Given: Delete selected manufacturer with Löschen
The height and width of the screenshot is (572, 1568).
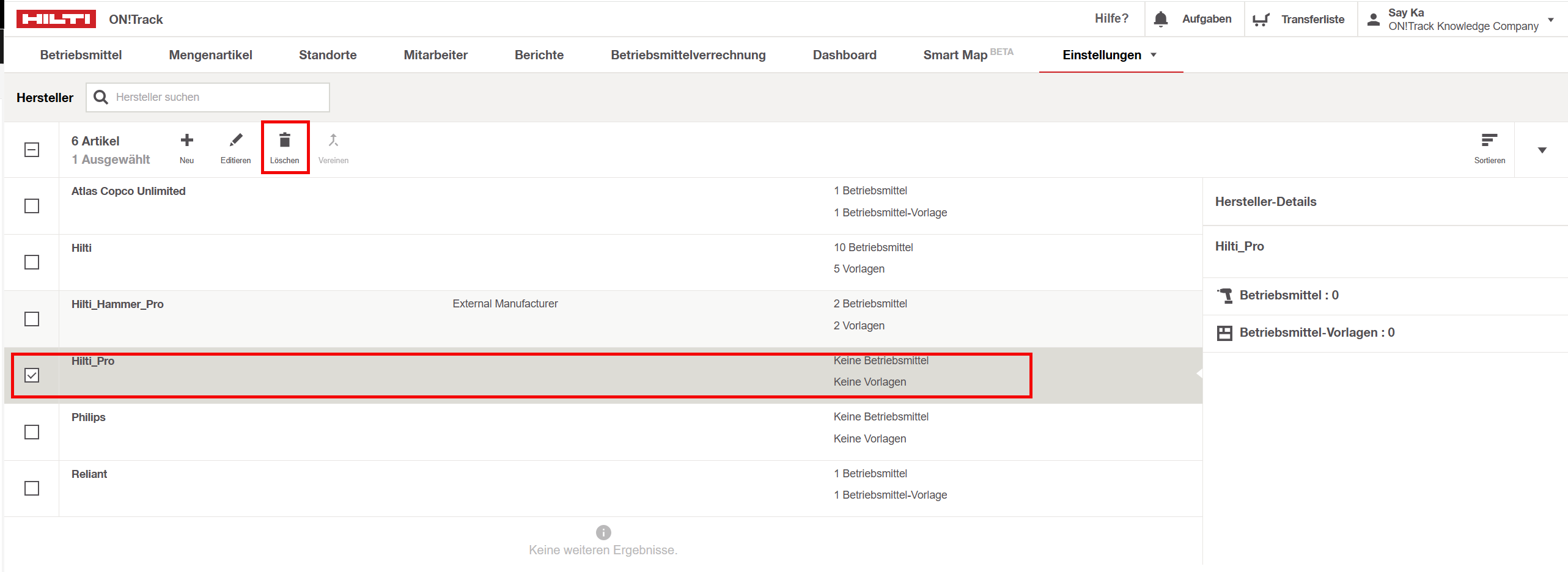Looking at the screenshot, I should [285, 148].
